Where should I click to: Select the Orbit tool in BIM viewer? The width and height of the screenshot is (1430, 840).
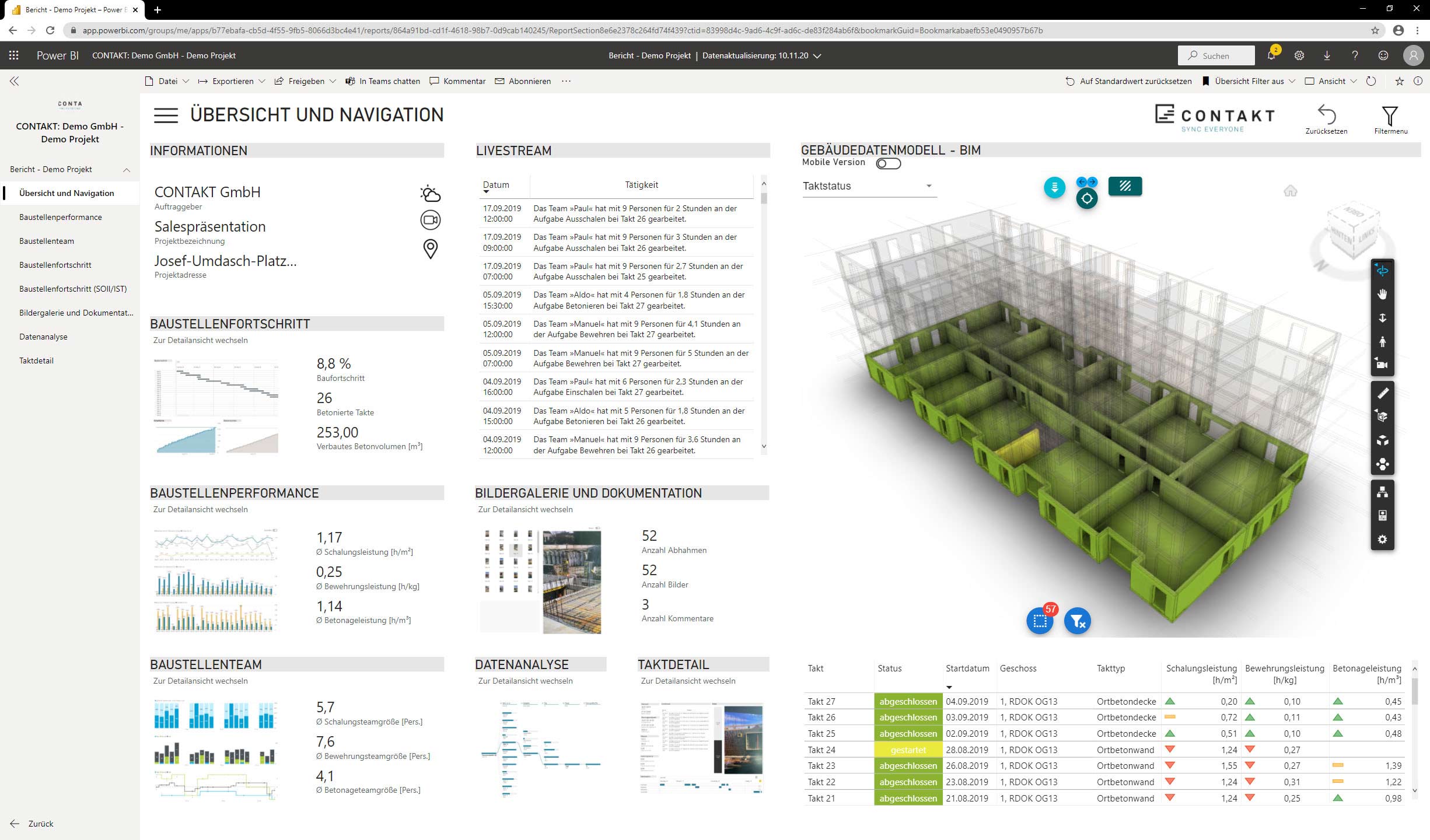pyautogui.click(x=1382, y=271)
